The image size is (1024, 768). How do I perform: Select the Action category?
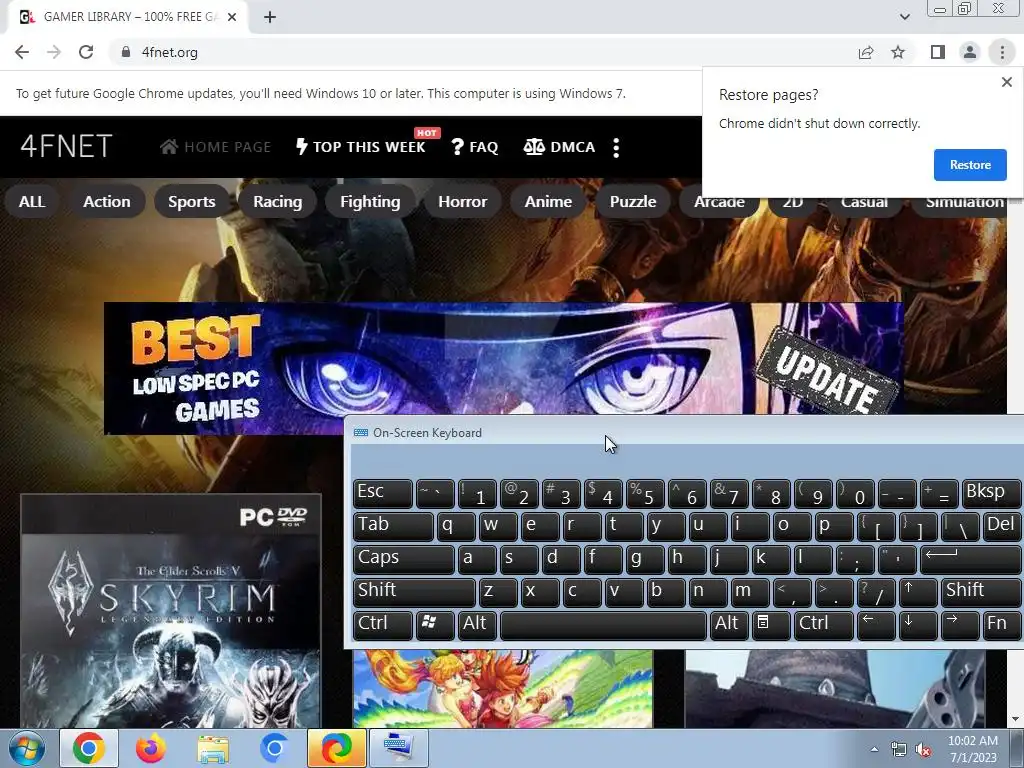point(106,201)
